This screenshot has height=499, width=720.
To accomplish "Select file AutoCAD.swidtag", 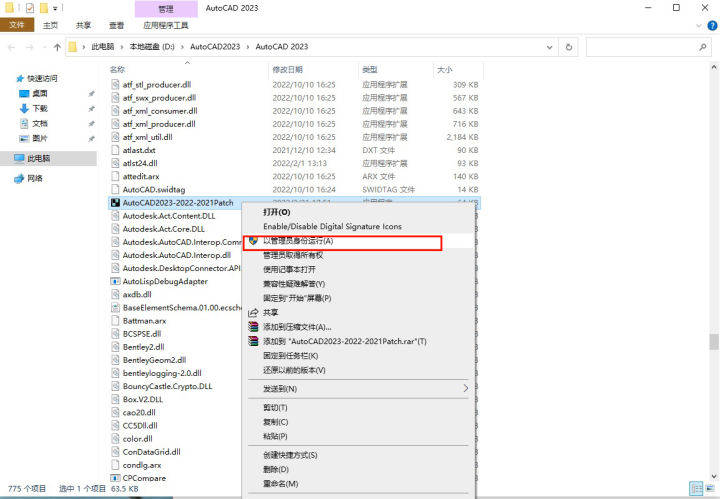I will [154, 190].
